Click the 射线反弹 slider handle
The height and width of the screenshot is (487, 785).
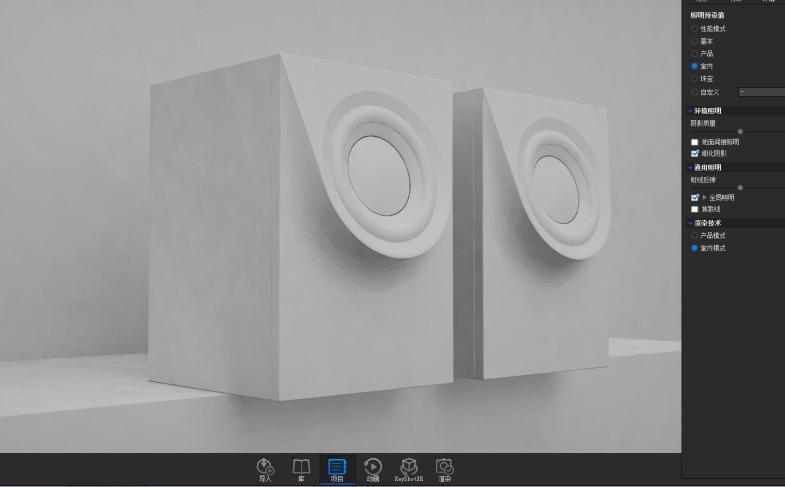coord(740,188)
